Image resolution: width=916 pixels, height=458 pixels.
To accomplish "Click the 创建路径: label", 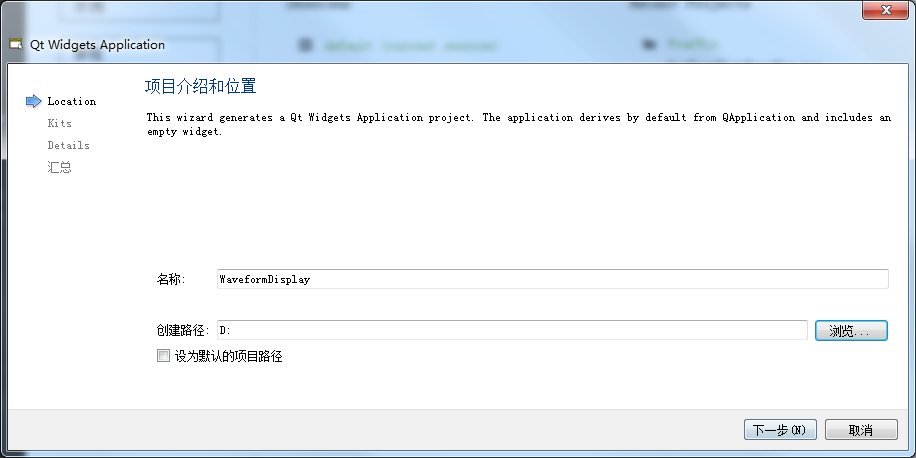I will point(183,331).
